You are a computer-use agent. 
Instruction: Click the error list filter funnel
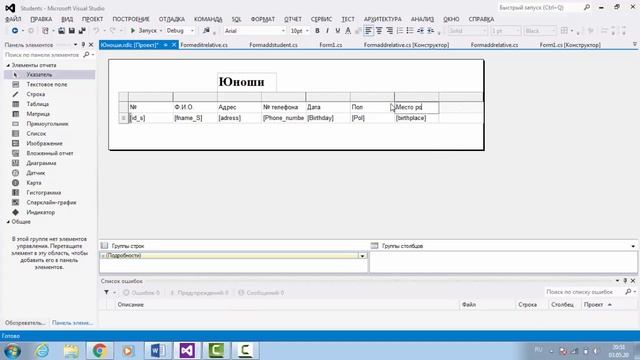click(107, 293)
